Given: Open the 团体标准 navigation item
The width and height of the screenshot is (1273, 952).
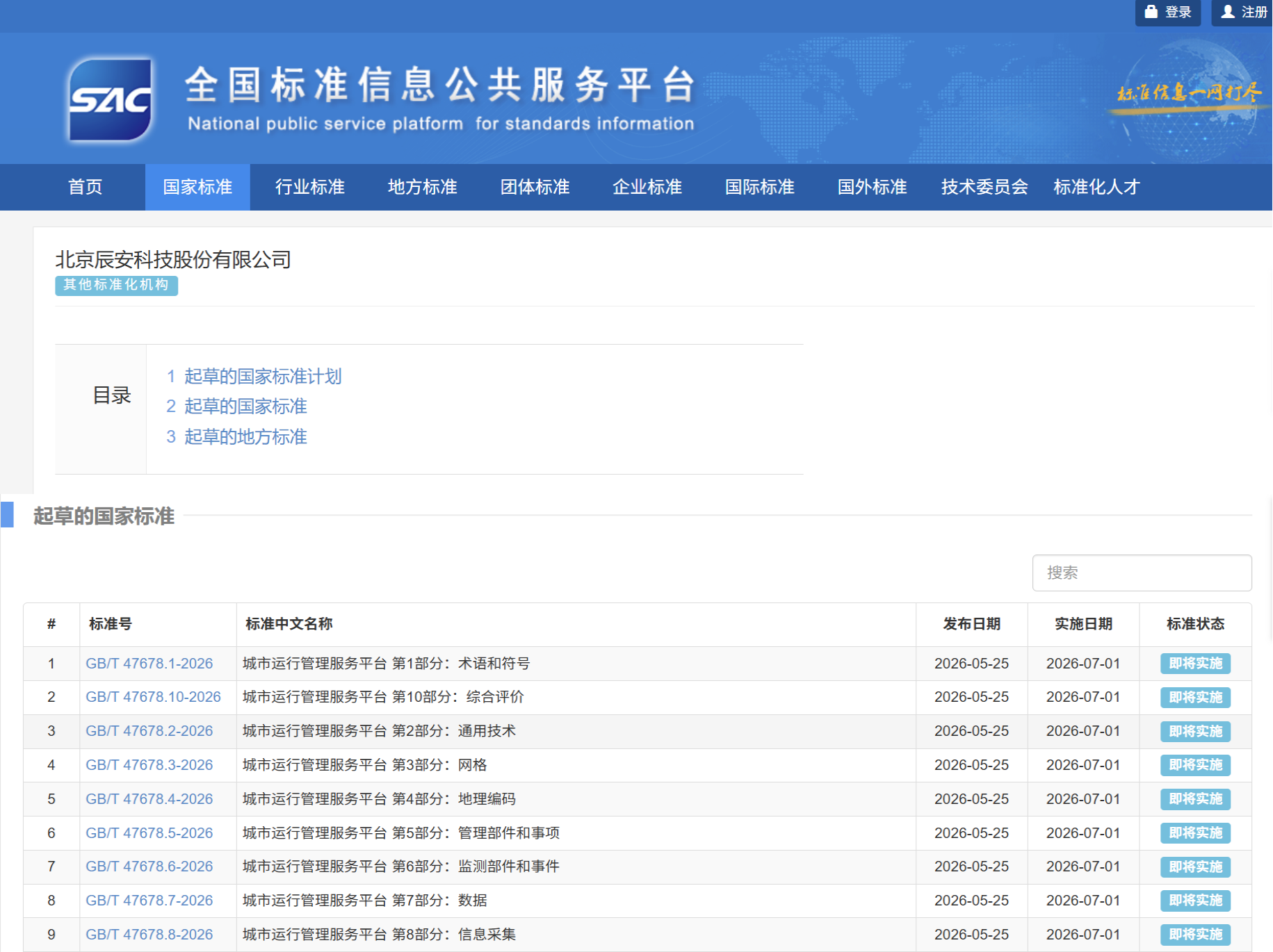Looking at the screenshot, I should click(x=535, y=187).
